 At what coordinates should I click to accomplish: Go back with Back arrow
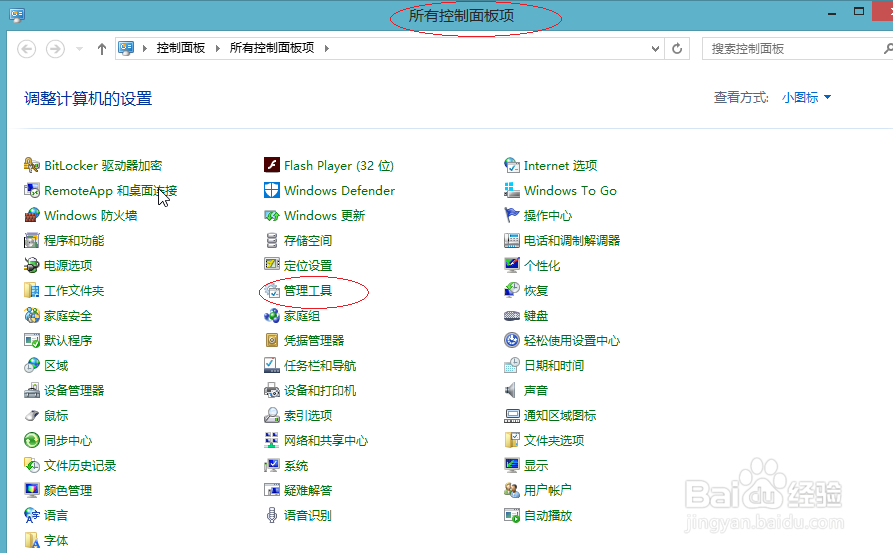coord(26,48)
